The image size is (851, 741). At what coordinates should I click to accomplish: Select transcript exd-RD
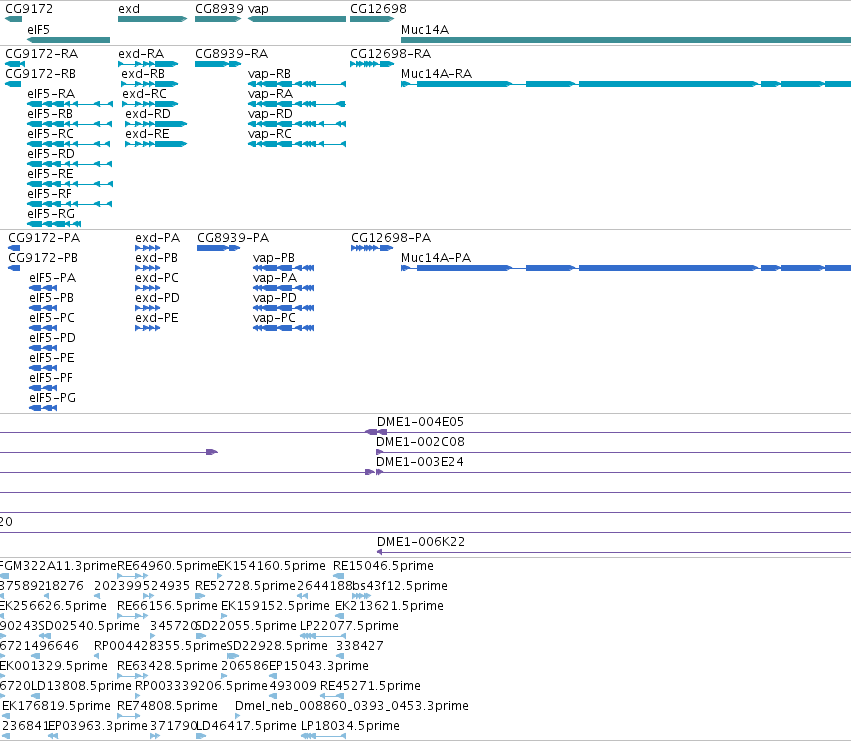coord(156,124)
